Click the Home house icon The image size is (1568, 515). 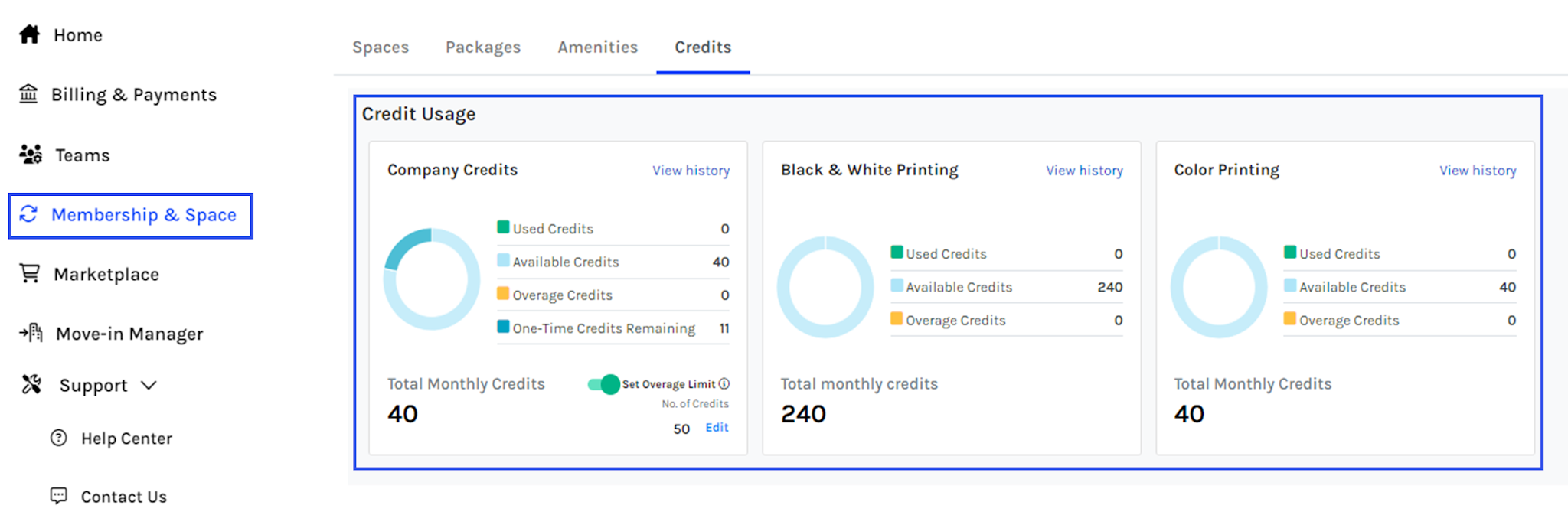pyautogui.click(x=29, y=34)
